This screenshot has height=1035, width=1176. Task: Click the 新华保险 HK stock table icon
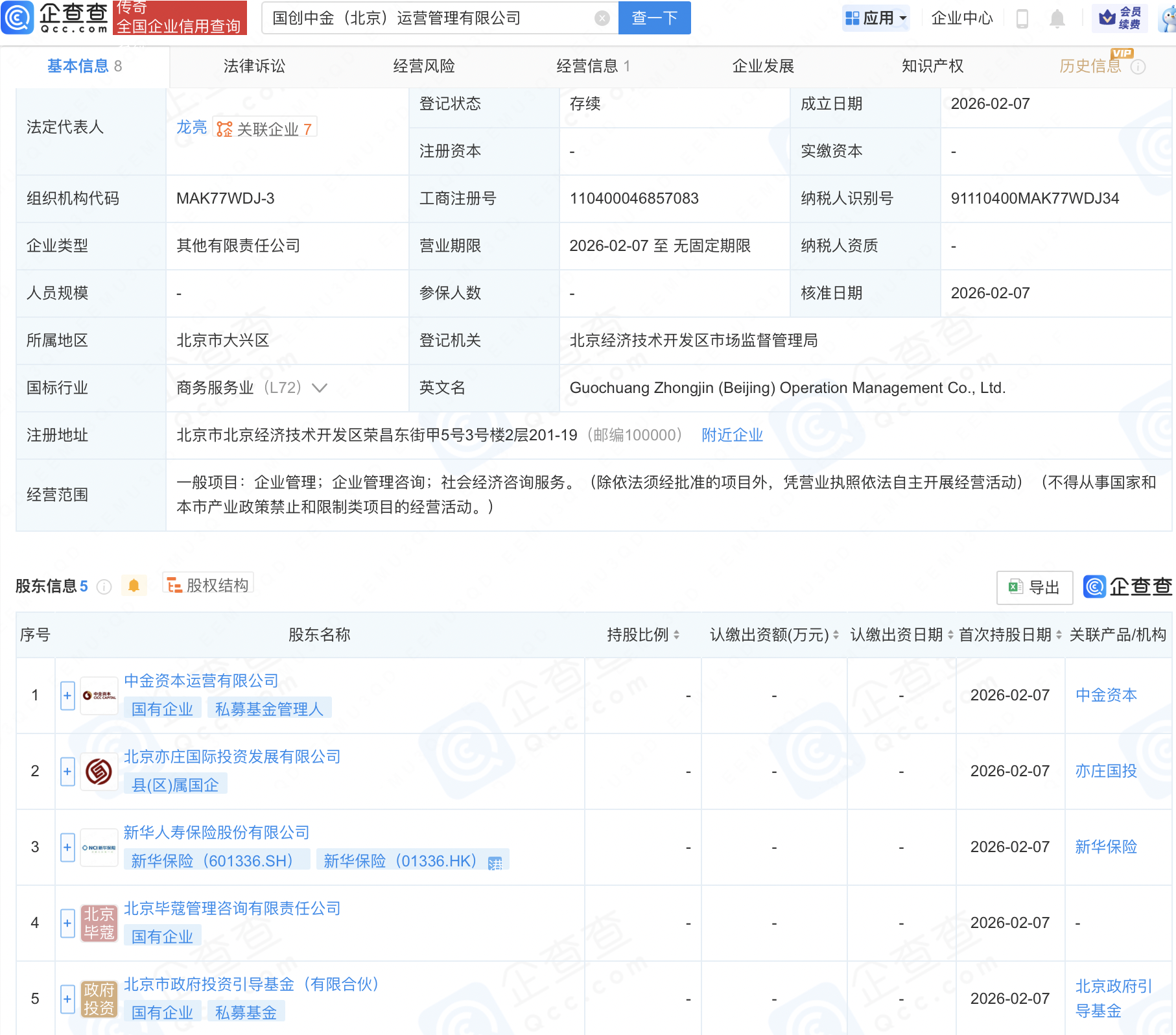[x=495, y=862]
